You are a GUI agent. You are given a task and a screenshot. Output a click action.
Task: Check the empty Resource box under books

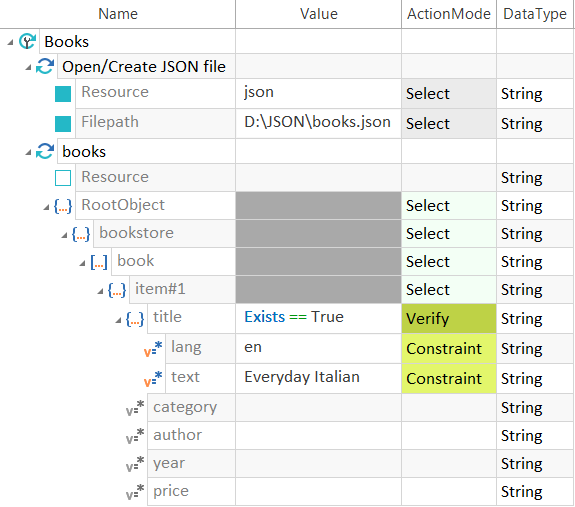63,178
